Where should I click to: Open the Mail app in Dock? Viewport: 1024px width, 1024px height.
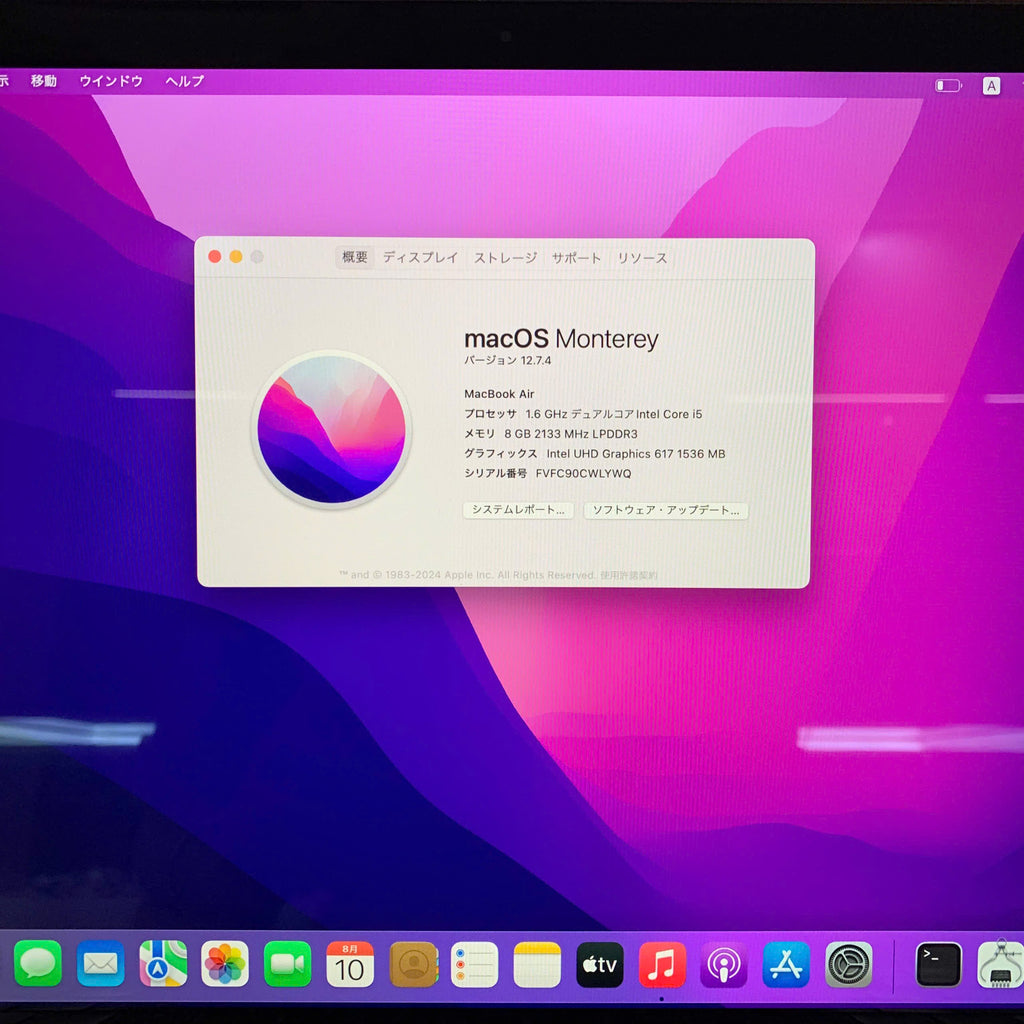(x=101, y=963)
